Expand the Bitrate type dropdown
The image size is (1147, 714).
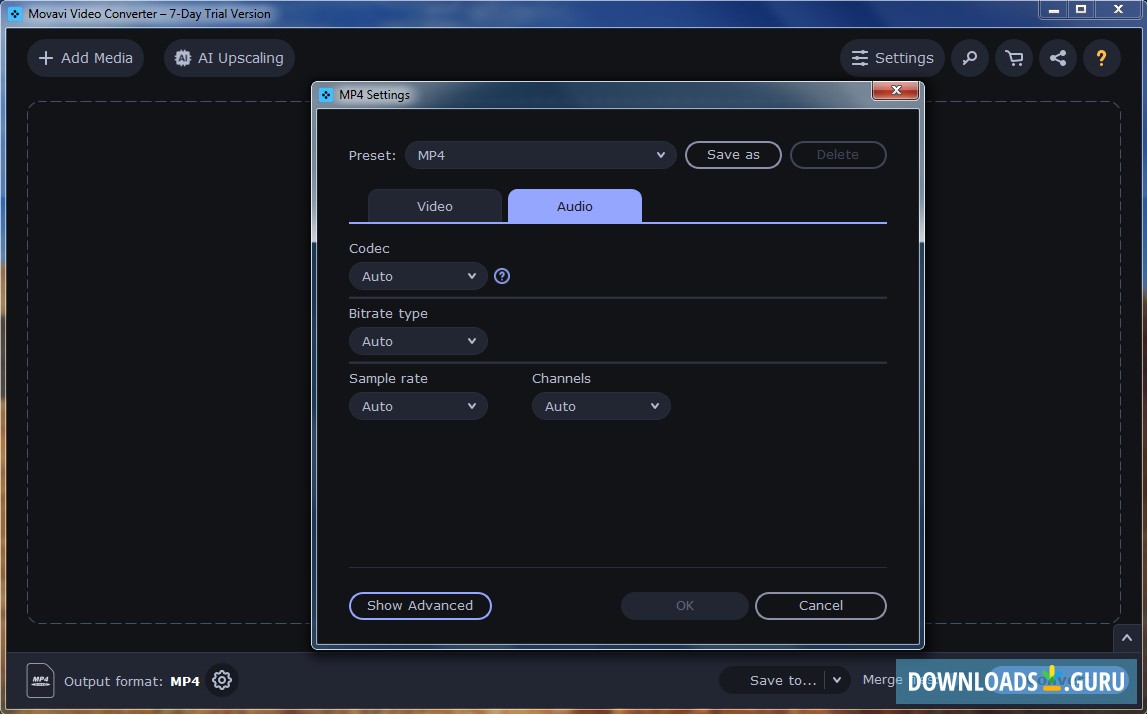[x=418, y=341]
